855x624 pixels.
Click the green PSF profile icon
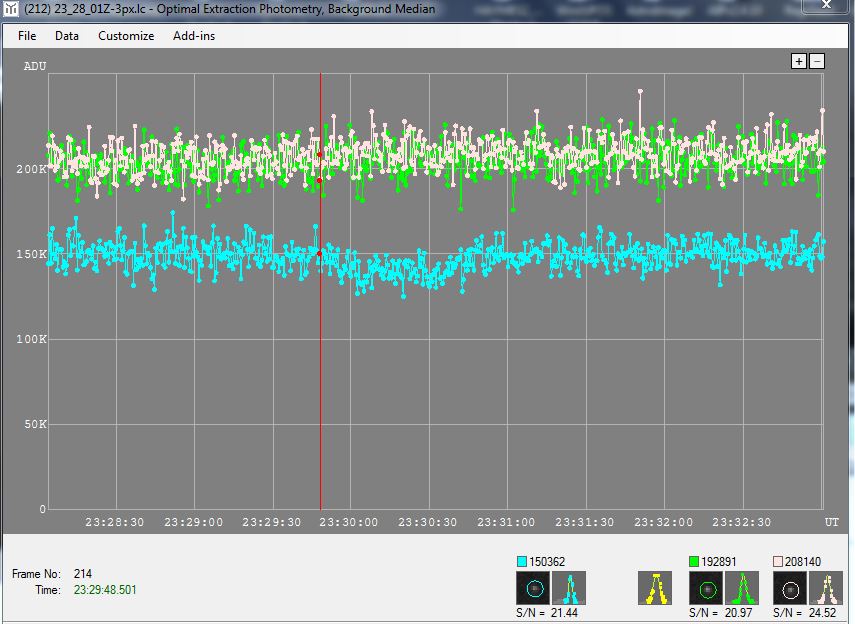tap(741, 588)
